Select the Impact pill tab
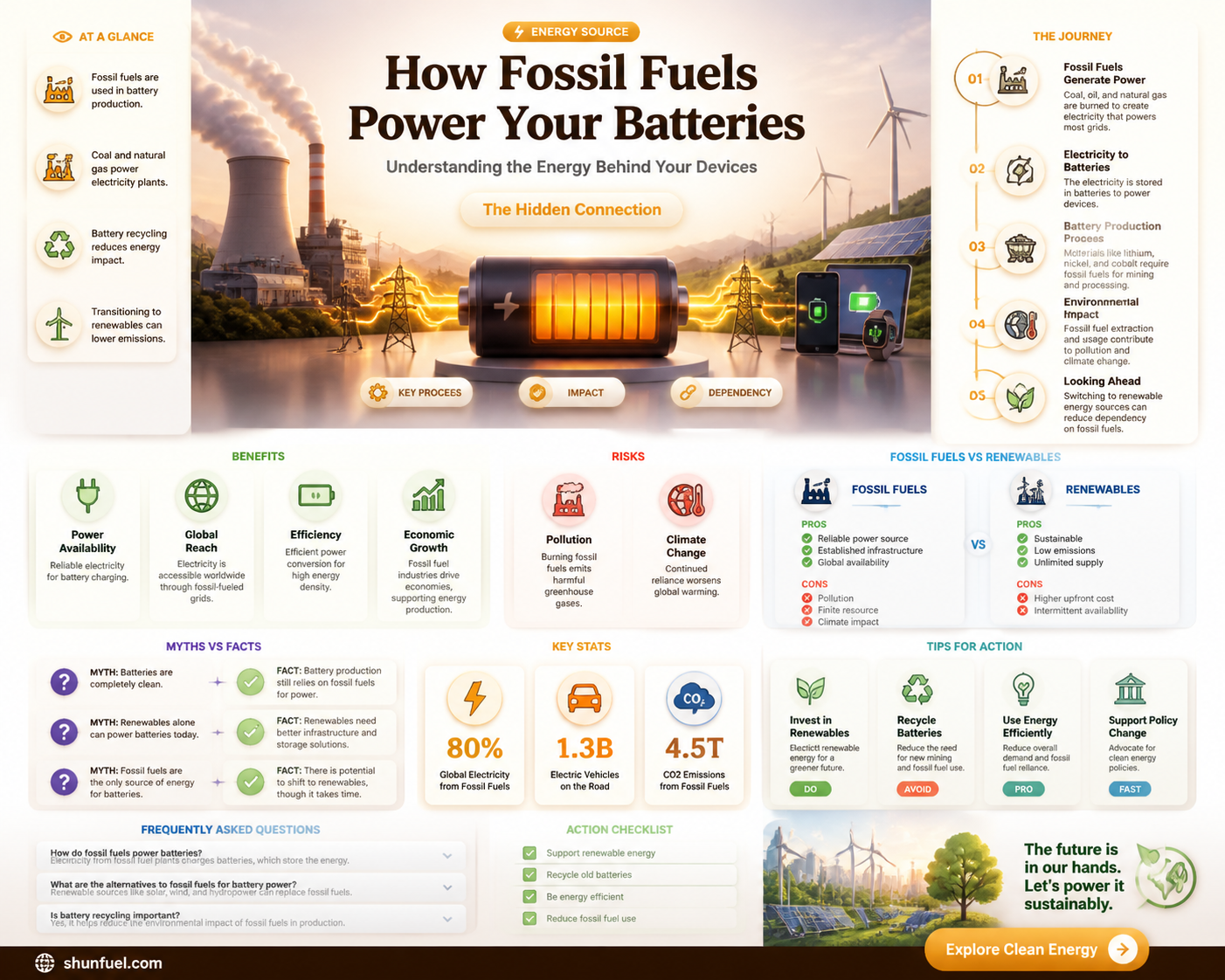This screenshot has height=980, width=1225. pos(572,393)
